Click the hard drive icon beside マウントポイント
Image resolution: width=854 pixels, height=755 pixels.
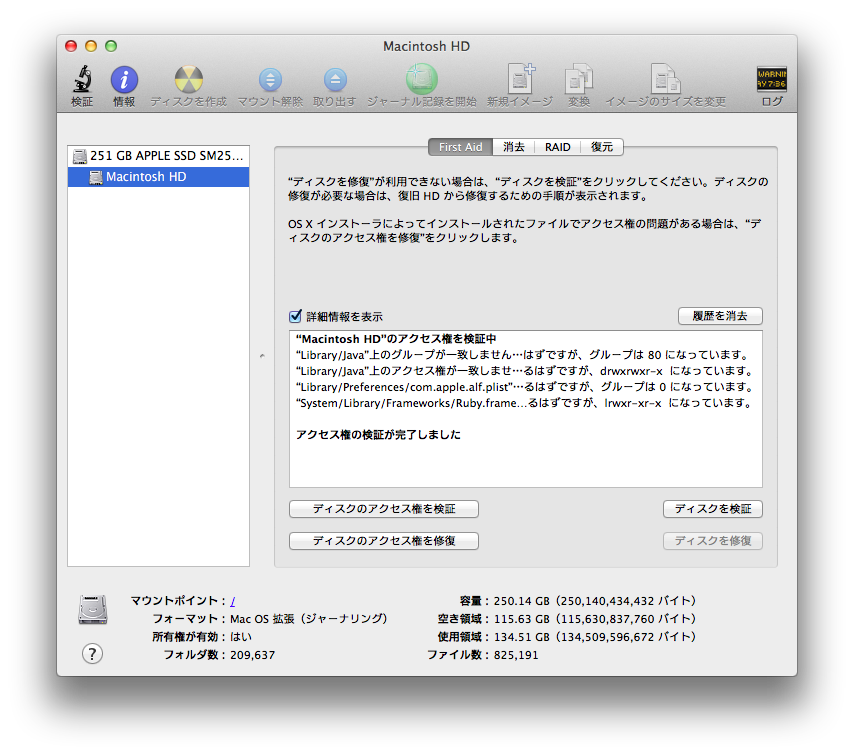93,609
